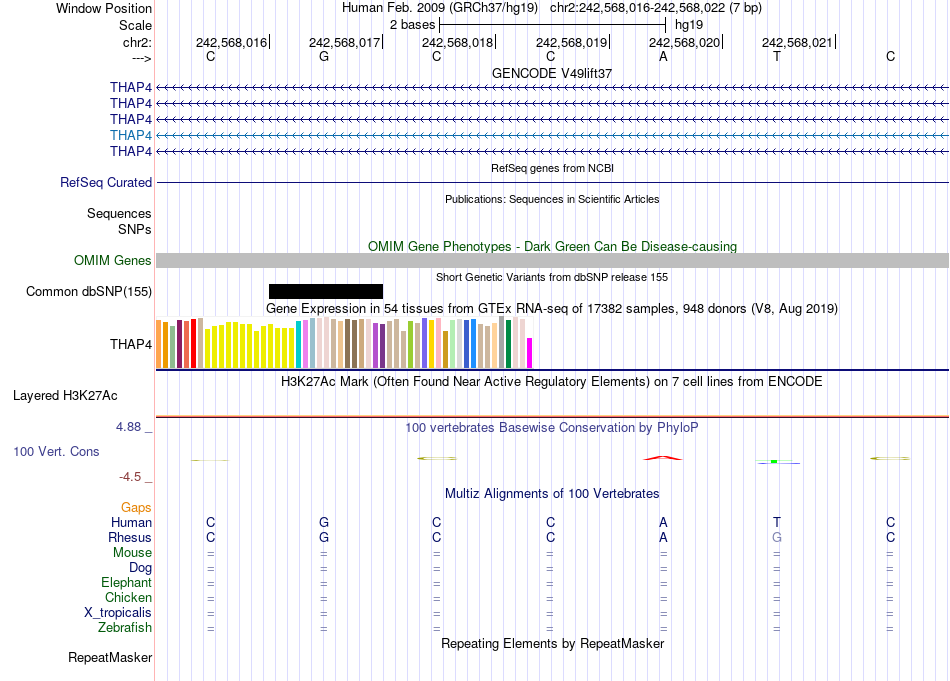This screenshot has height=681, width=950.
Task: Click the light blue THAP4 intron line
Action: point(553,135)
